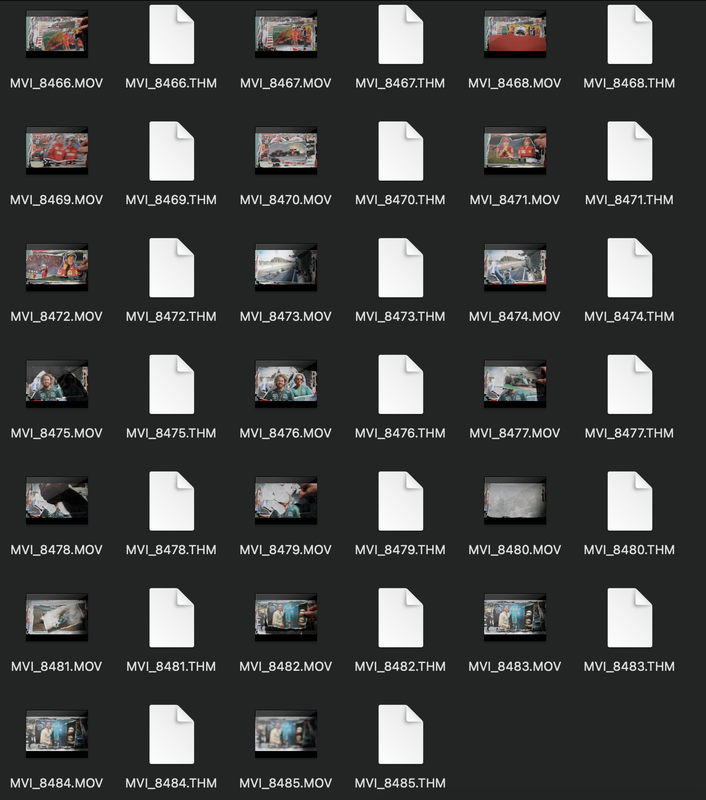The width and height of the screenshot is (706, 800).
Task: Highlight the MVI_8472.MOV video thumbnail
Action: [x=57, y=267]
